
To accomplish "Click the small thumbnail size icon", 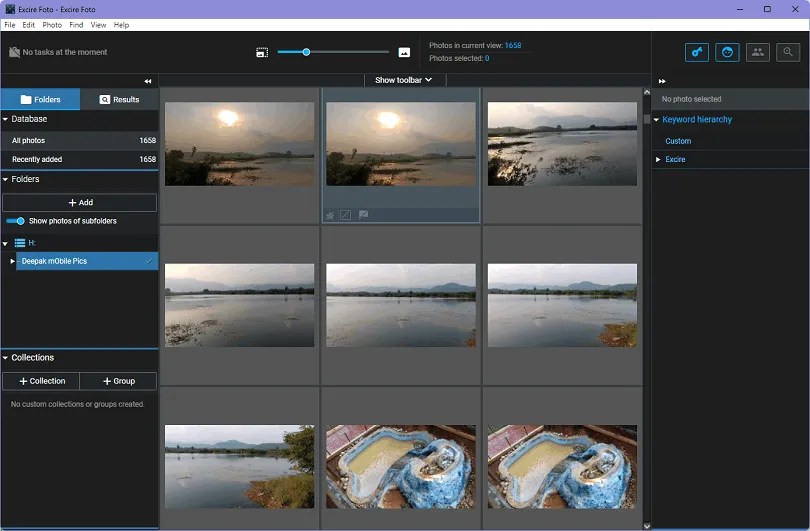I will [x=262, y=52].
